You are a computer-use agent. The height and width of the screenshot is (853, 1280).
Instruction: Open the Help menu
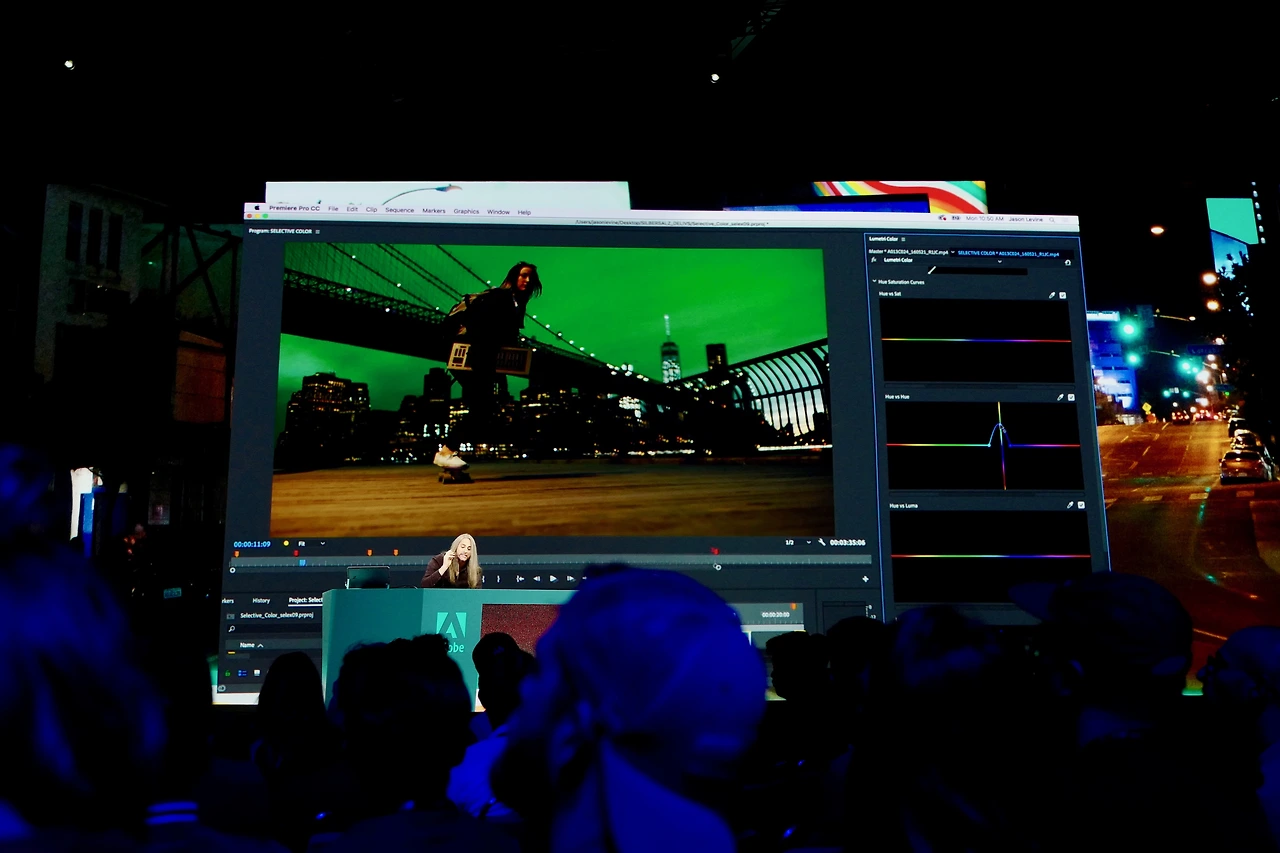524,212
